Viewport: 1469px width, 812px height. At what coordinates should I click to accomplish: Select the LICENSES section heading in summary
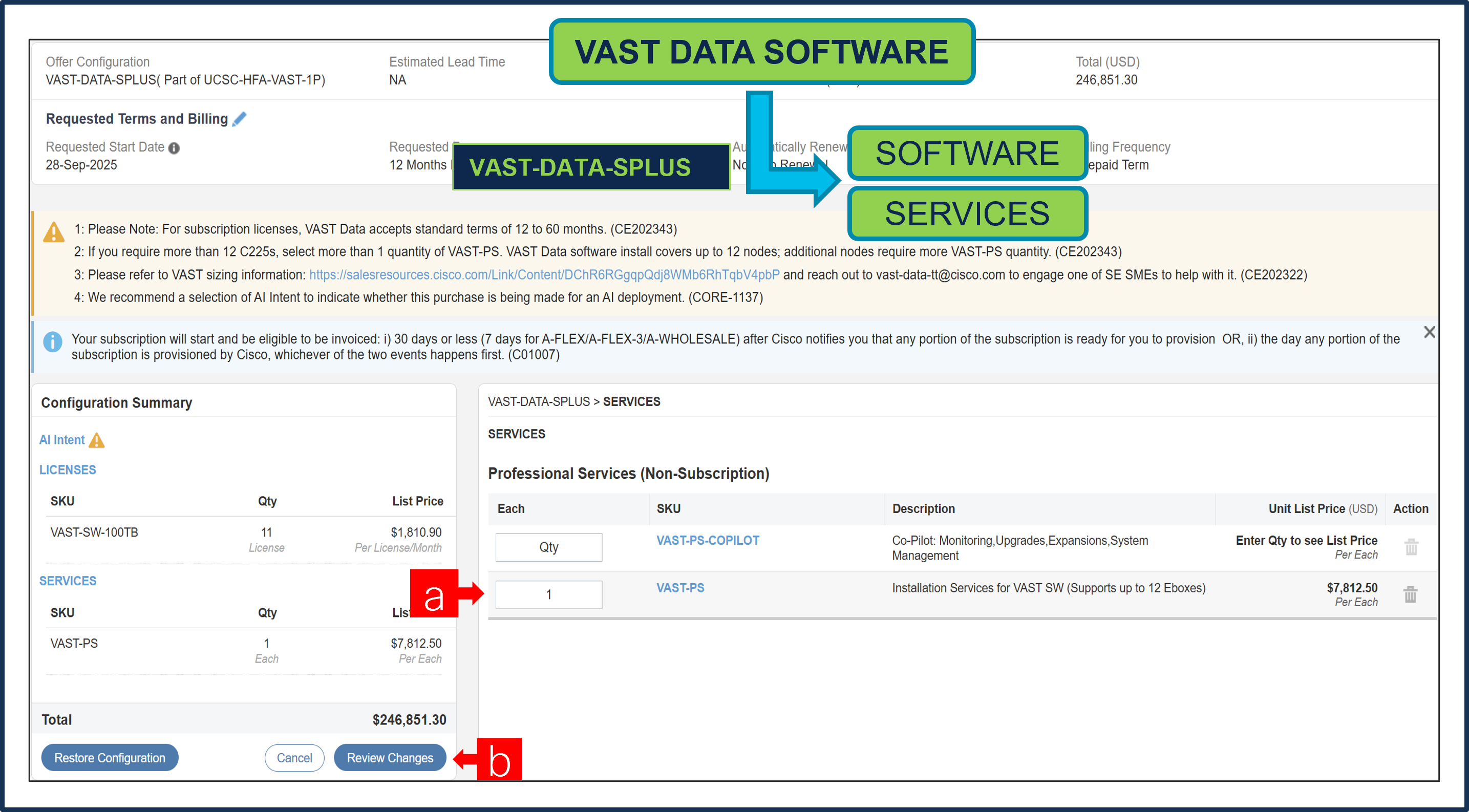pos(67,470)
